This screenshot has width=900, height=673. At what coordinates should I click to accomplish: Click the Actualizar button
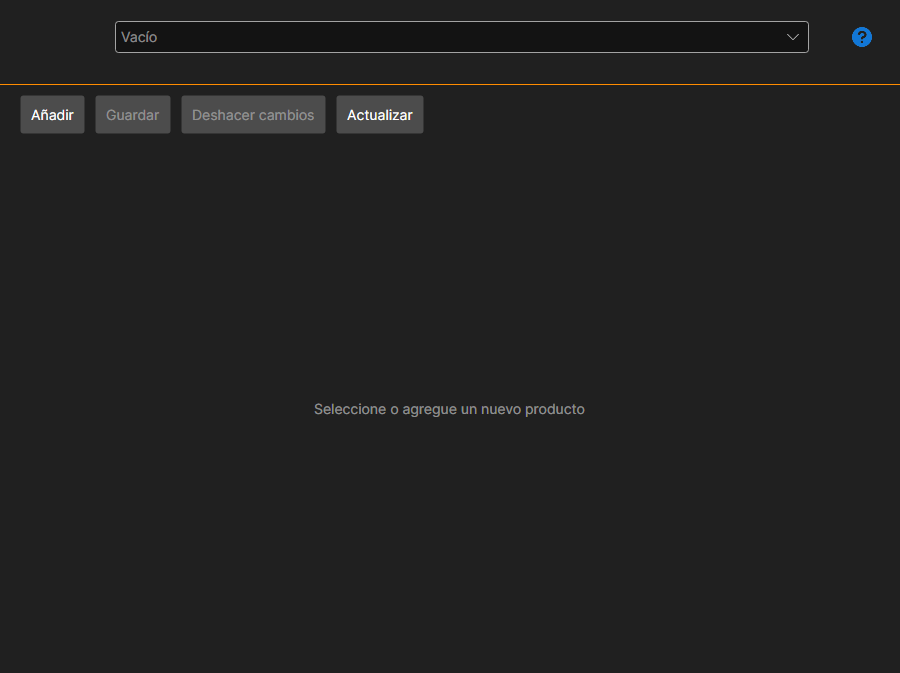point(380,115)
